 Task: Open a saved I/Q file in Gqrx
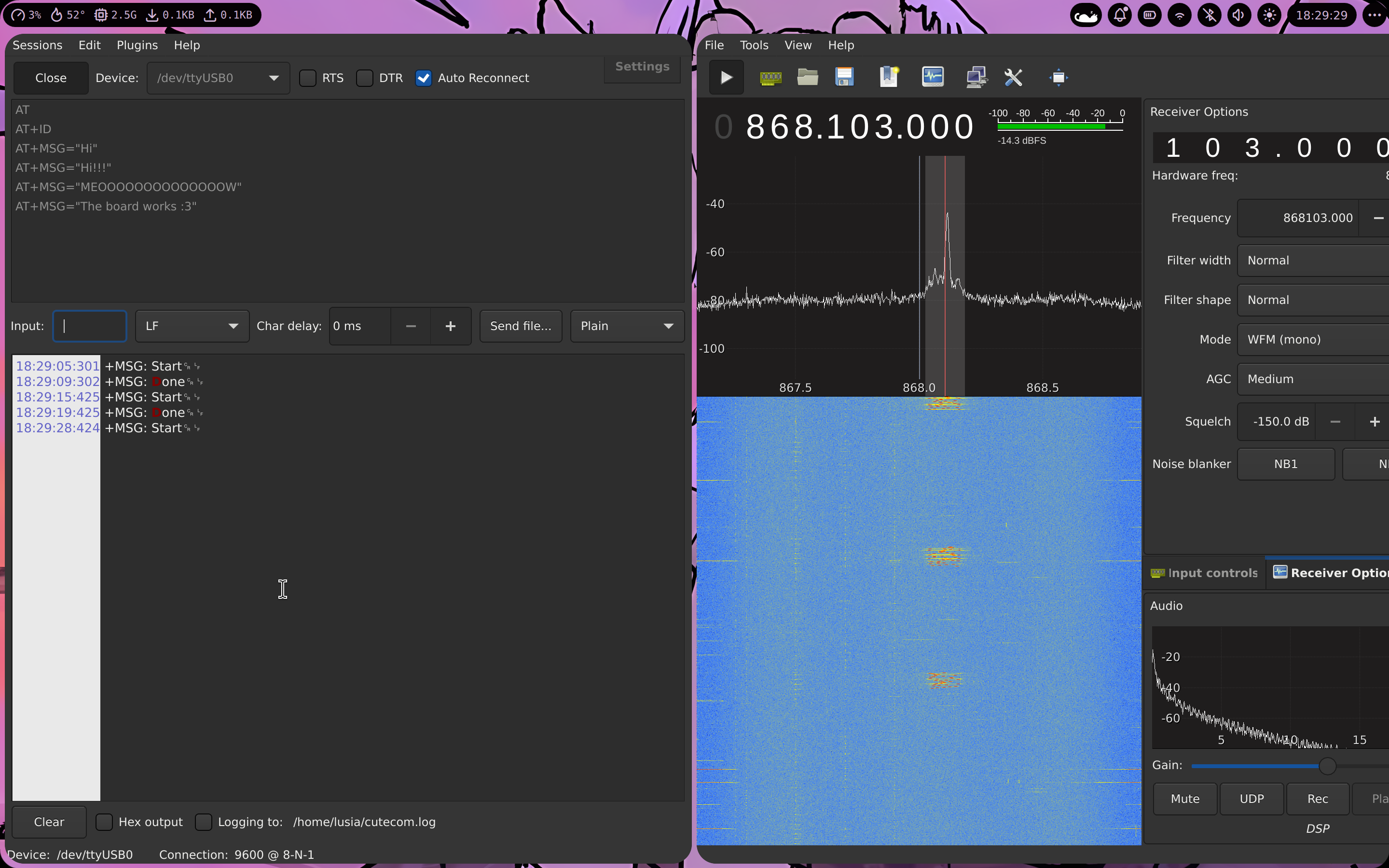(x=808, y=77)
